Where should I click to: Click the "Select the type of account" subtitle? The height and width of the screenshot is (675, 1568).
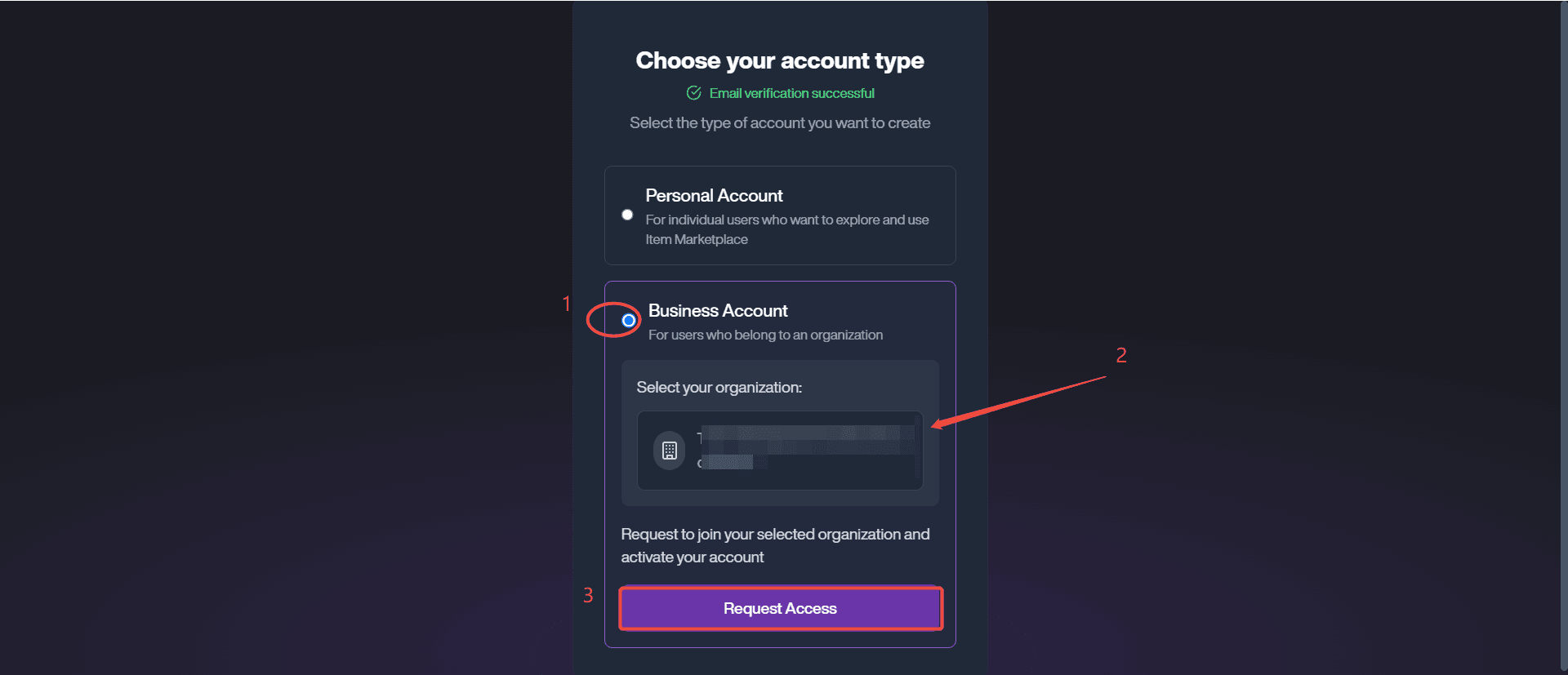click(780, 123)
